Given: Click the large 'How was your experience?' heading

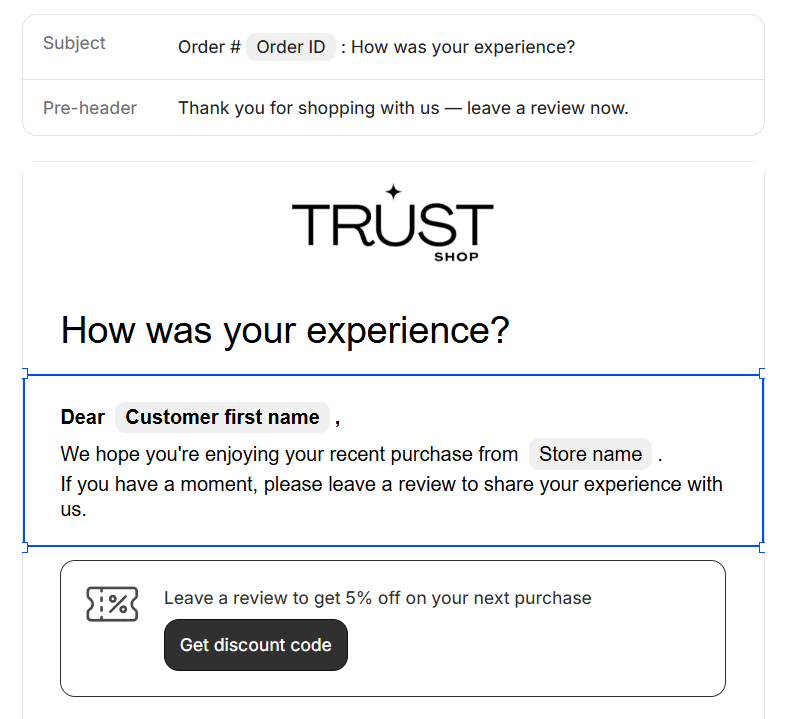Looking at the screenshot, I should 285,330.
